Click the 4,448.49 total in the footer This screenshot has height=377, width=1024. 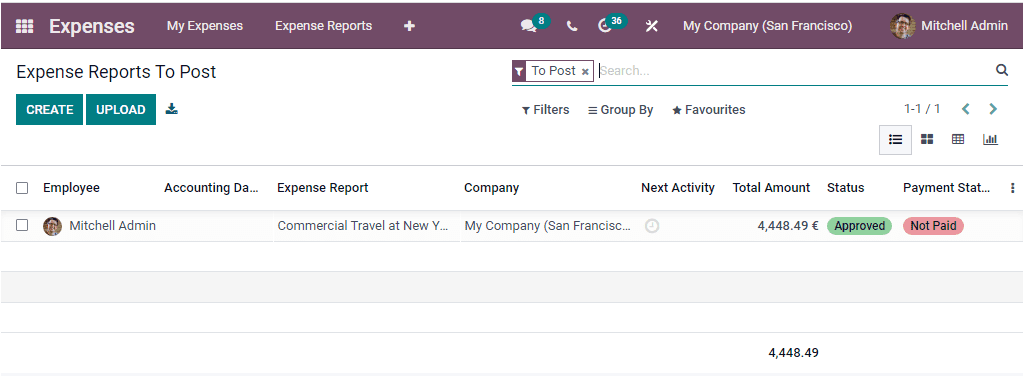click(793, 353)
